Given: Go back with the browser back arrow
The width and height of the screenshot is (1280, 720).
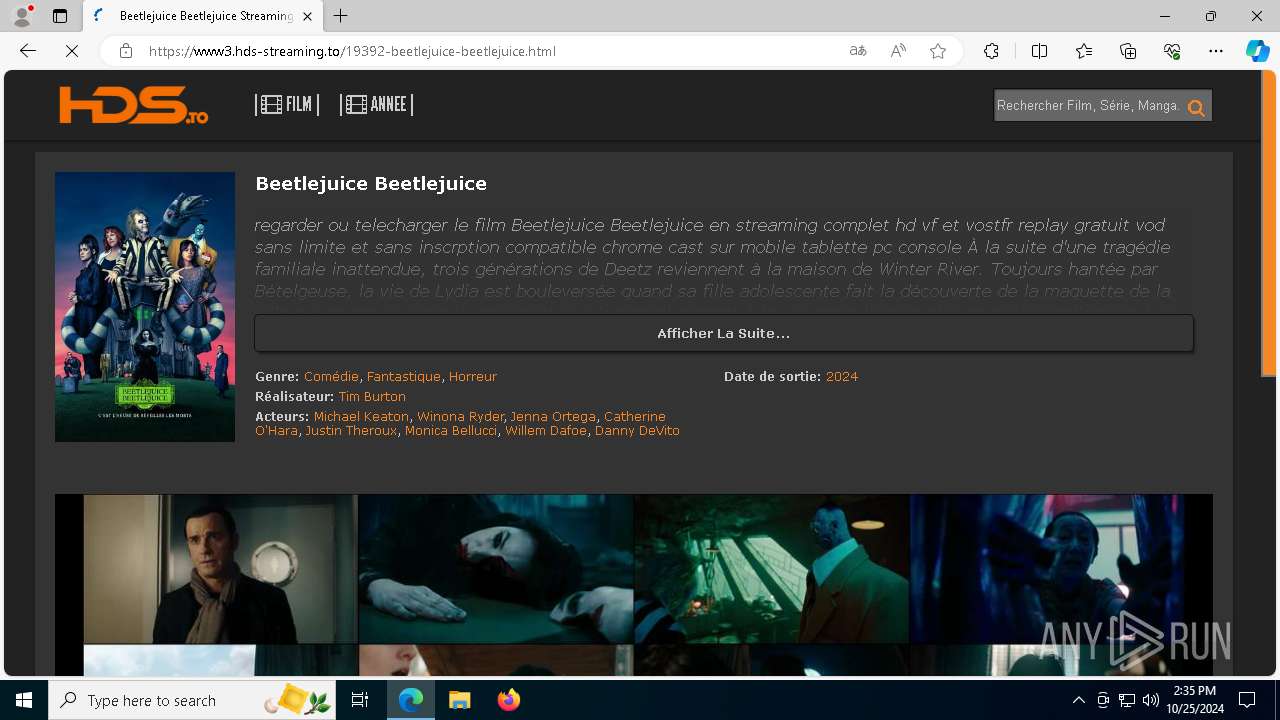Looking at the screenshot, I should click(x=28, y=51).
